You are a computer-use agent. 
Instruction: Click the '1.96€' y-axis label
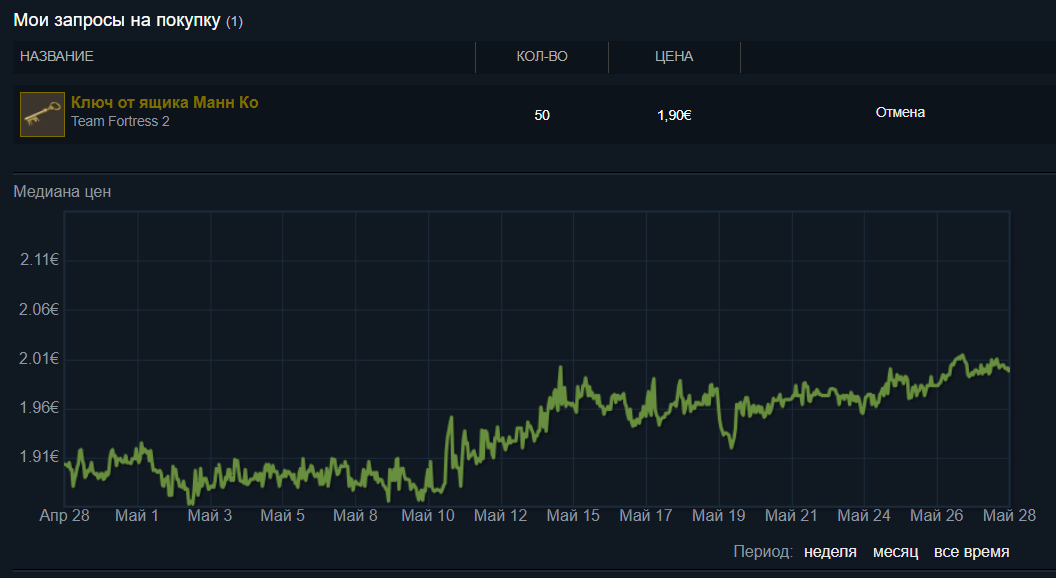pyautogui.click(x=39, y=408)
